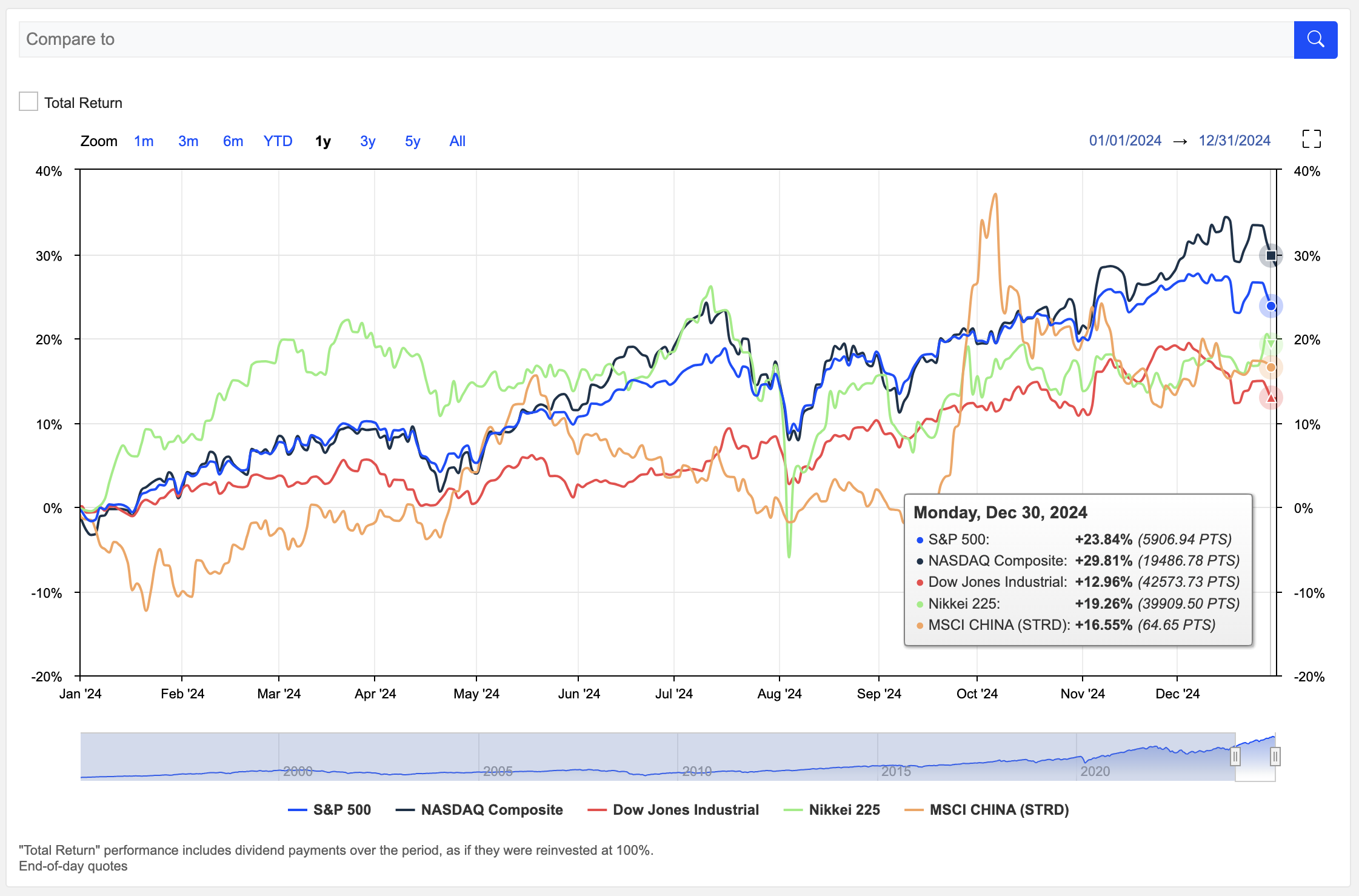
Task: Click the MSCI China orange circle end marker
Action: point(1271,367)
